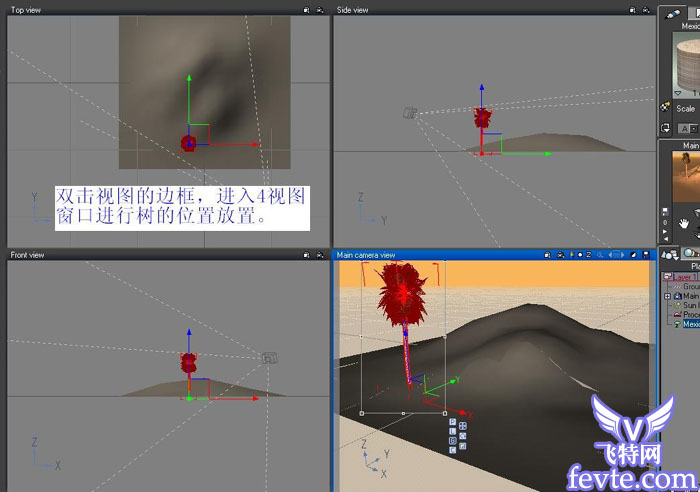Click the Side view title label
700x492 pixels.
tap(352, 10)
